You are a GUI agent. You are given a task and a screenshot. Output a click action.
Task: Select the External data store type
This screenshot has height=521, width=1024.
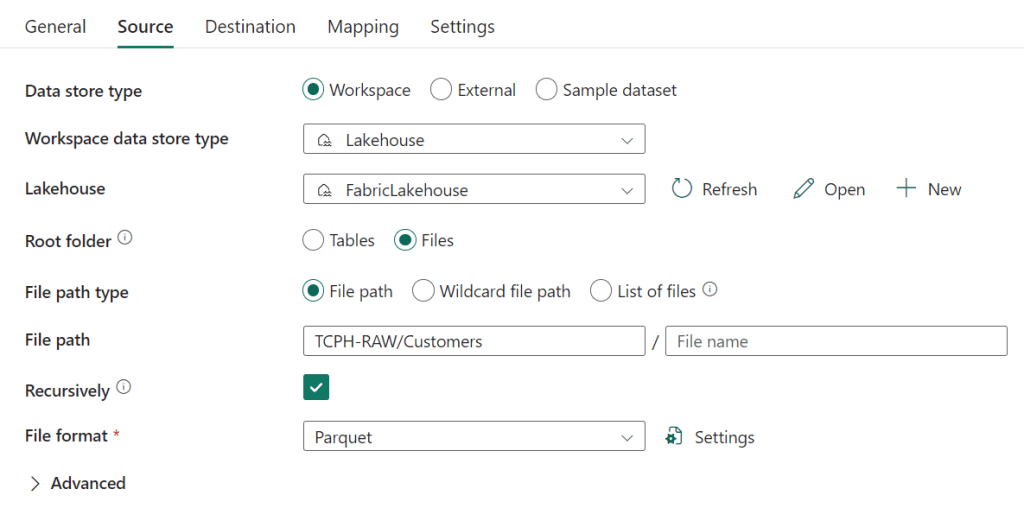441,90
